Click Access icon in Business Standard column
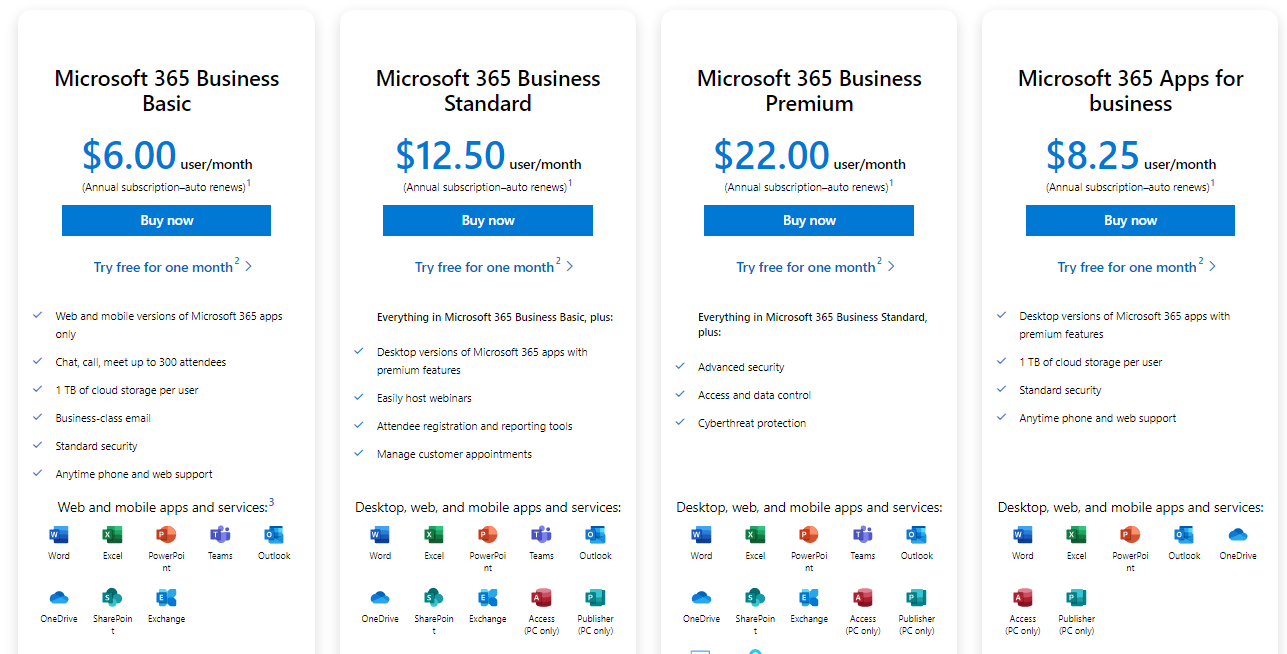The height and width of the screenshot is (654, 1287). 541,598
